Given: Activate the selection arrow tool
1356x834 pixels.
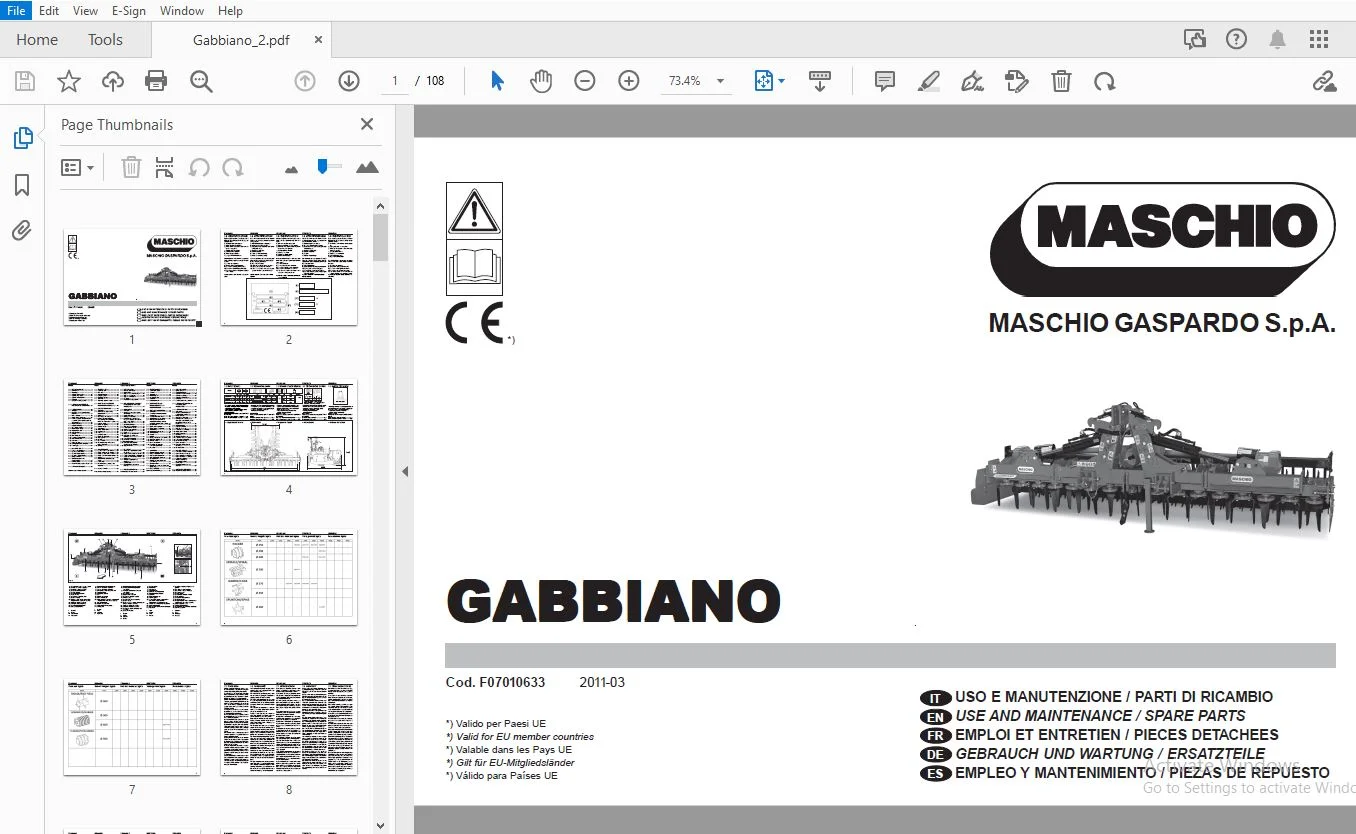Looking at the screenshot, I should tap(497, 81).
